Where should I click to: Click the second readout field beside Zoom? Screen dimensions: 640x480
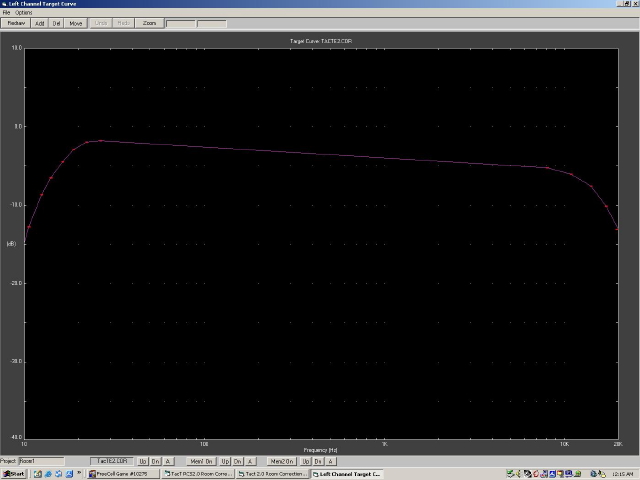tap(211, 24)
